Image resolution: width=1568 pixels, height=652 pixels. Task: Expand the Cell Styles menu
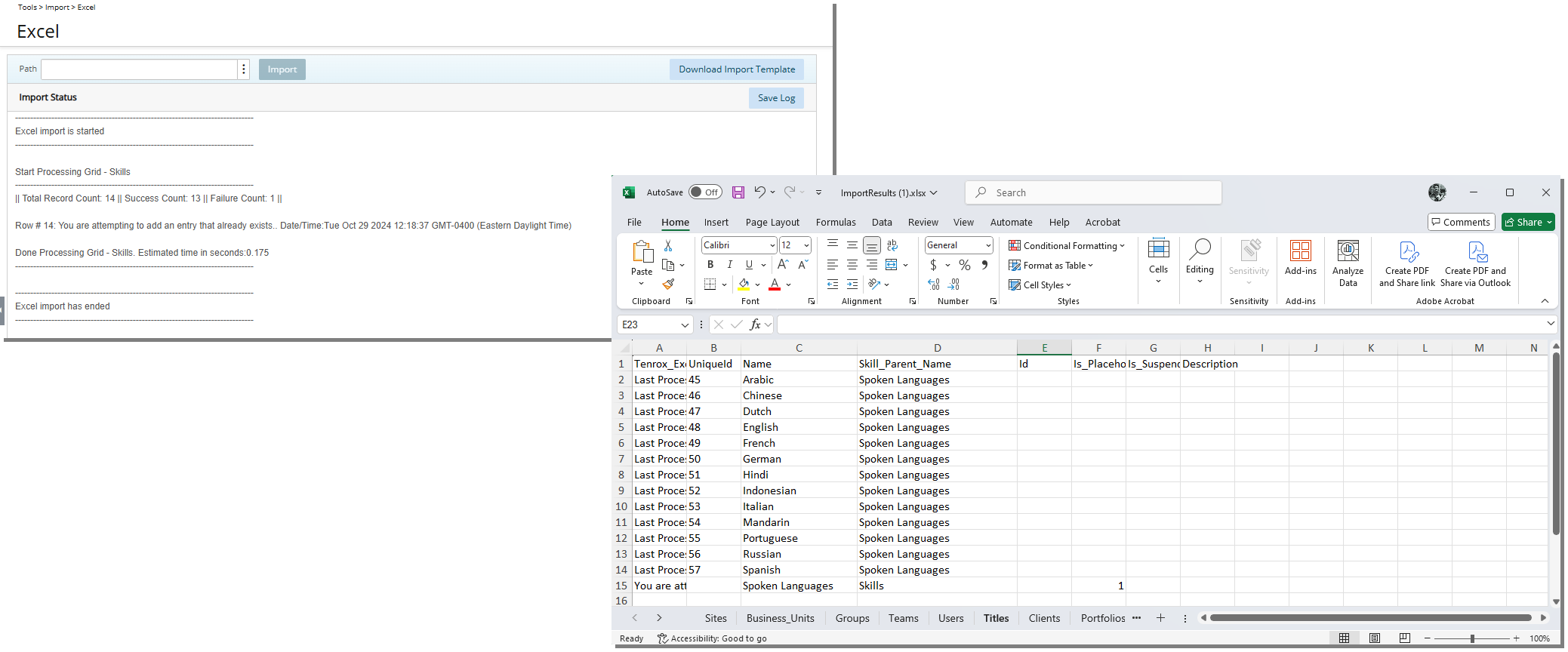tap(1040, 284)
